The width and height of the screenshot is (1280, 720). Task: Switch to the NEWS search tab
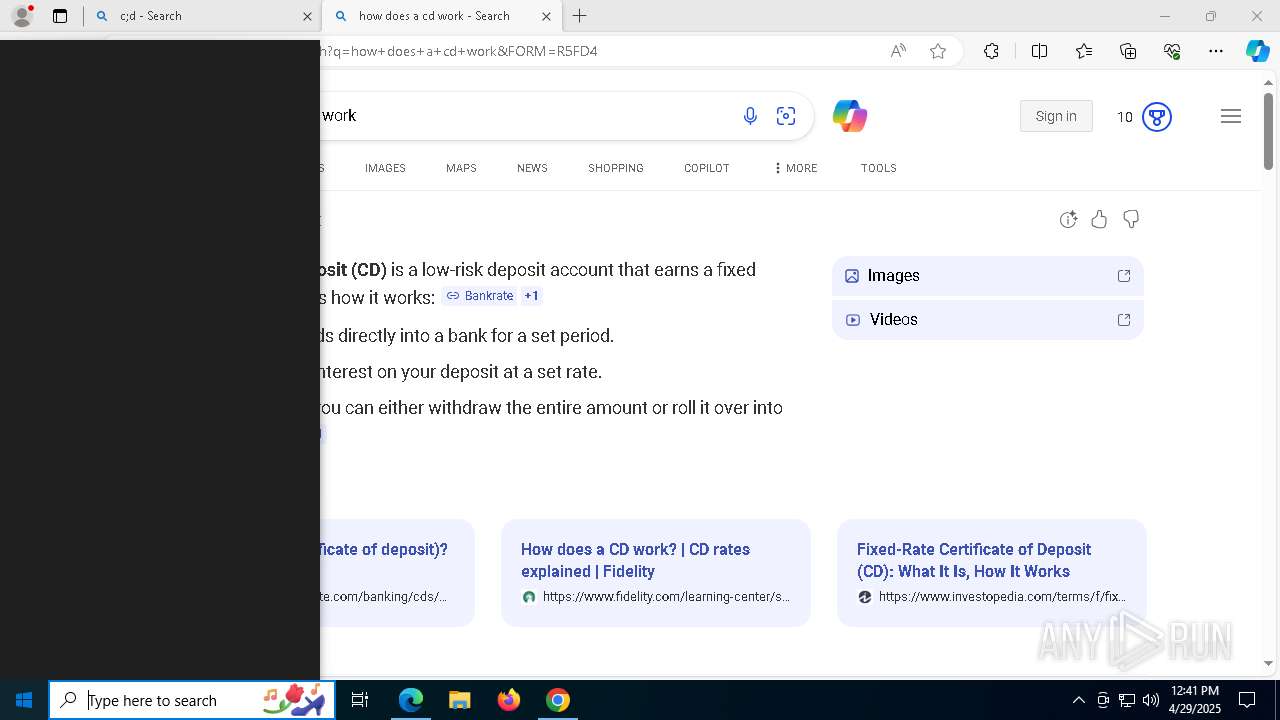[x=532, y=168]
